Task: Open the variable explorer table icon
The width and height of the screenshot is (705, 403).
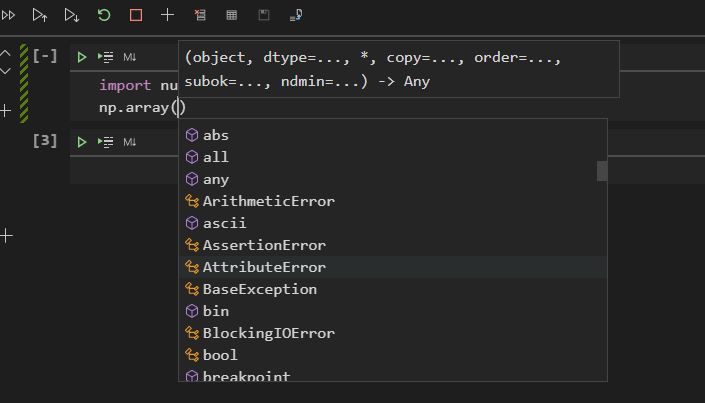Action: 232,15
